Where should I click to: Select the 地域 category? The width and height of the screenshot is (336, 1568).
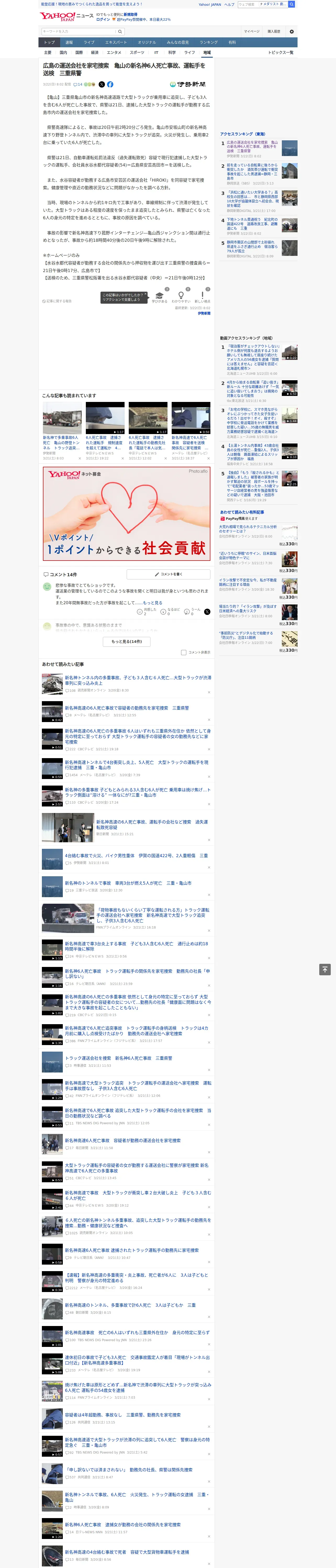click(207, 53)
